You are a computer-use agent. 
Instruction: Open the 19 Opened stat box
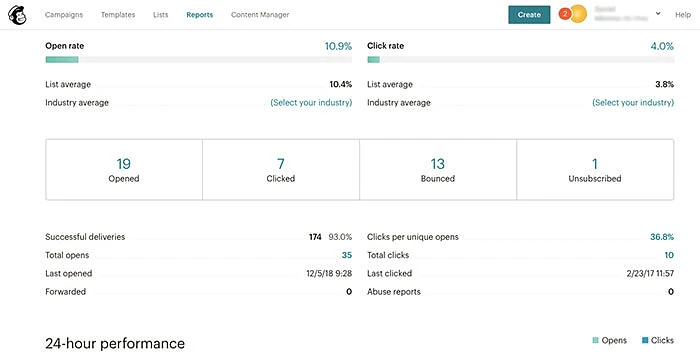(124, 170)
